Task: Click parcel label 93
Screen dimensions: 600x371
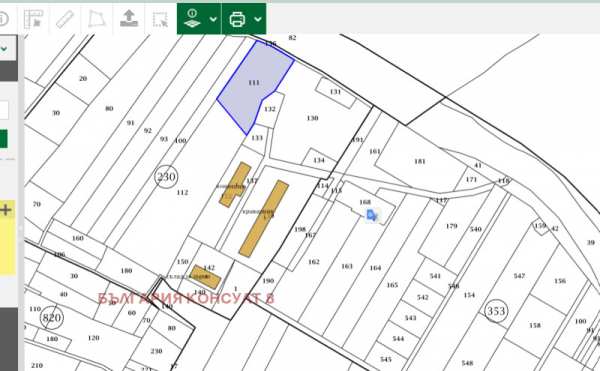Action: [164, 139]
